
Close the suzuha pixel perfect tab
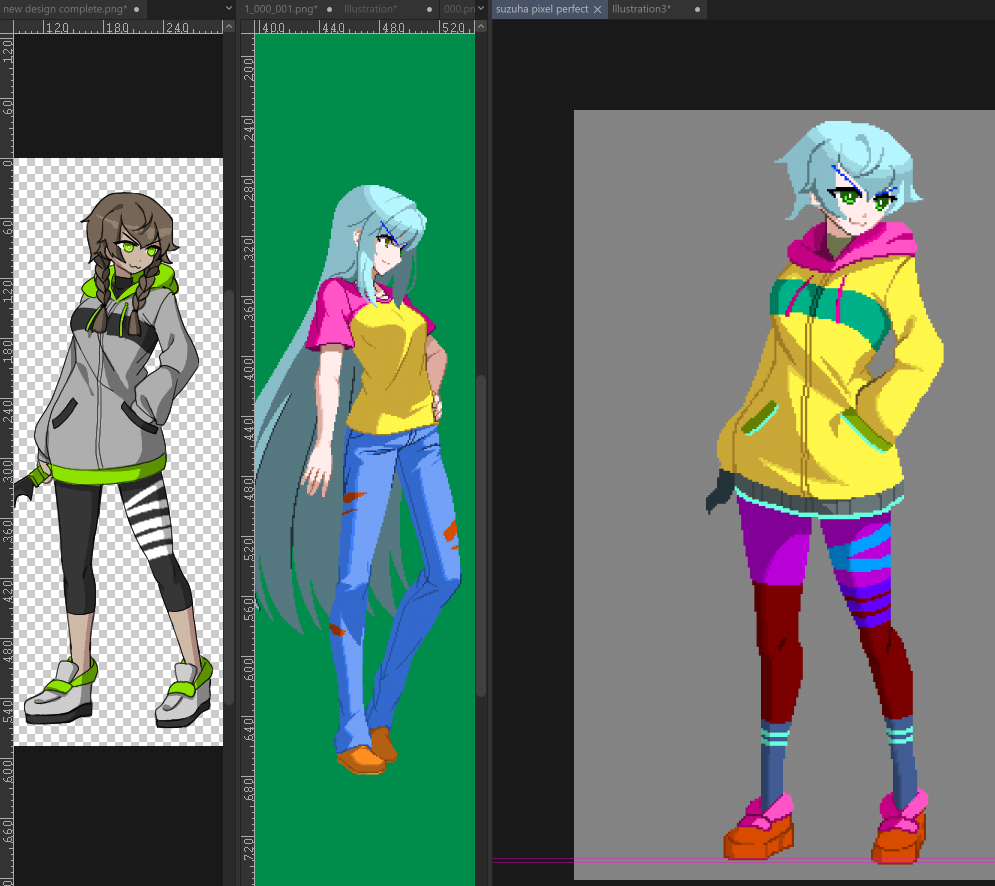pos(597,10)
